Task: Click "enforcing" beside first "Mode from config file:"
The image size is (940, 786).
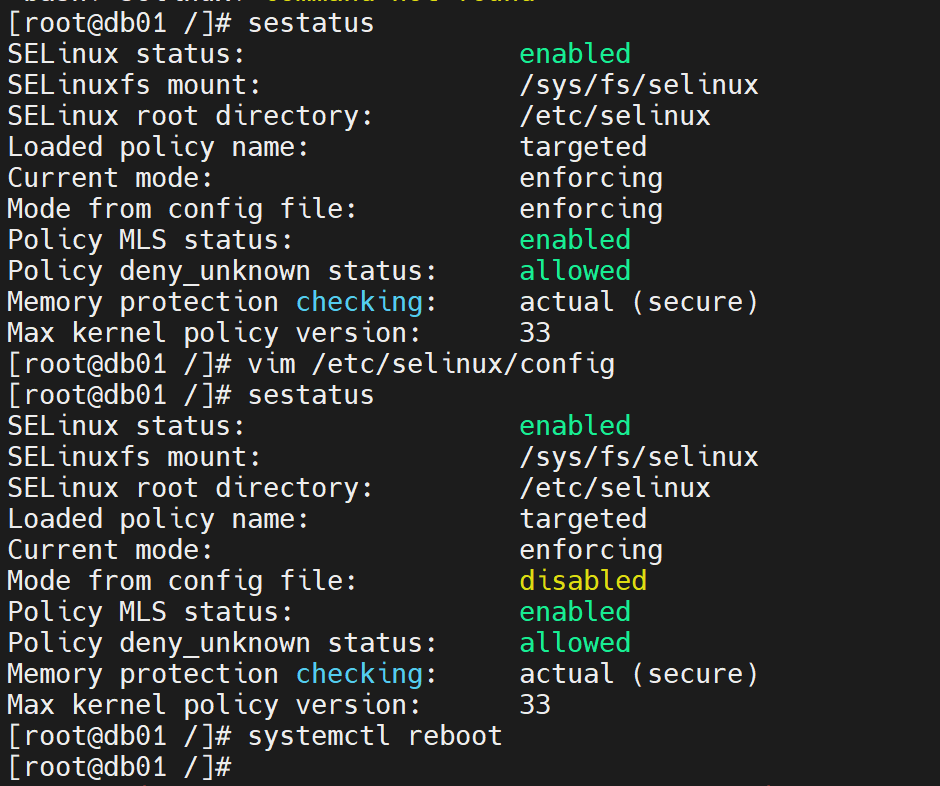Action: tap(590, 209)
